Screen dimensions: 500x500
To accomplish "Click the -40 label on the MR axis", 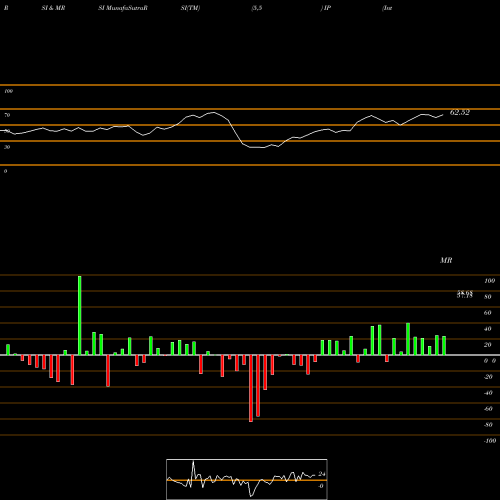I will pos(488,393).
